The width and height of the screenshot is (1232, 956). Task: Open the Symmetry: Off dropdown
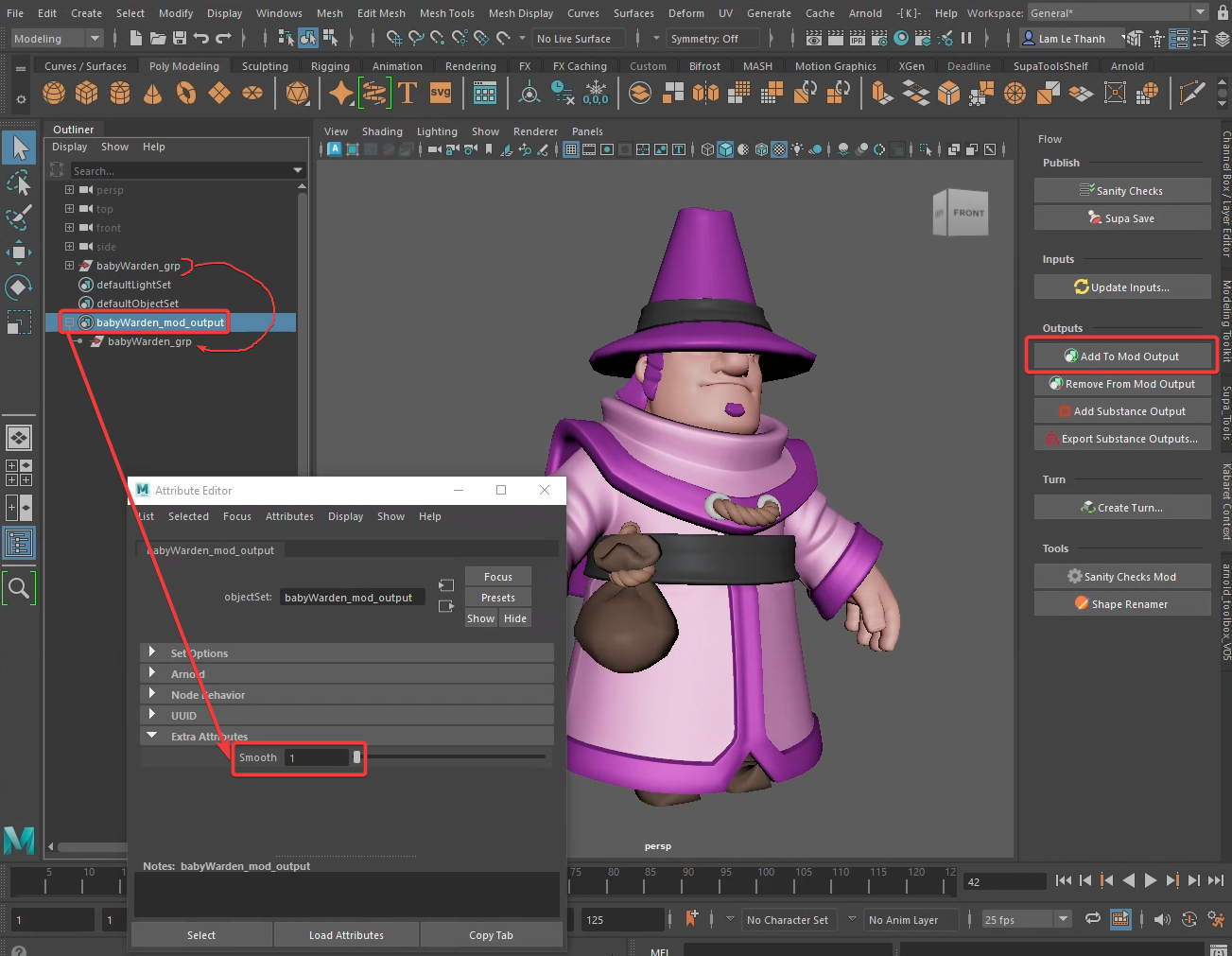[713, 39]
